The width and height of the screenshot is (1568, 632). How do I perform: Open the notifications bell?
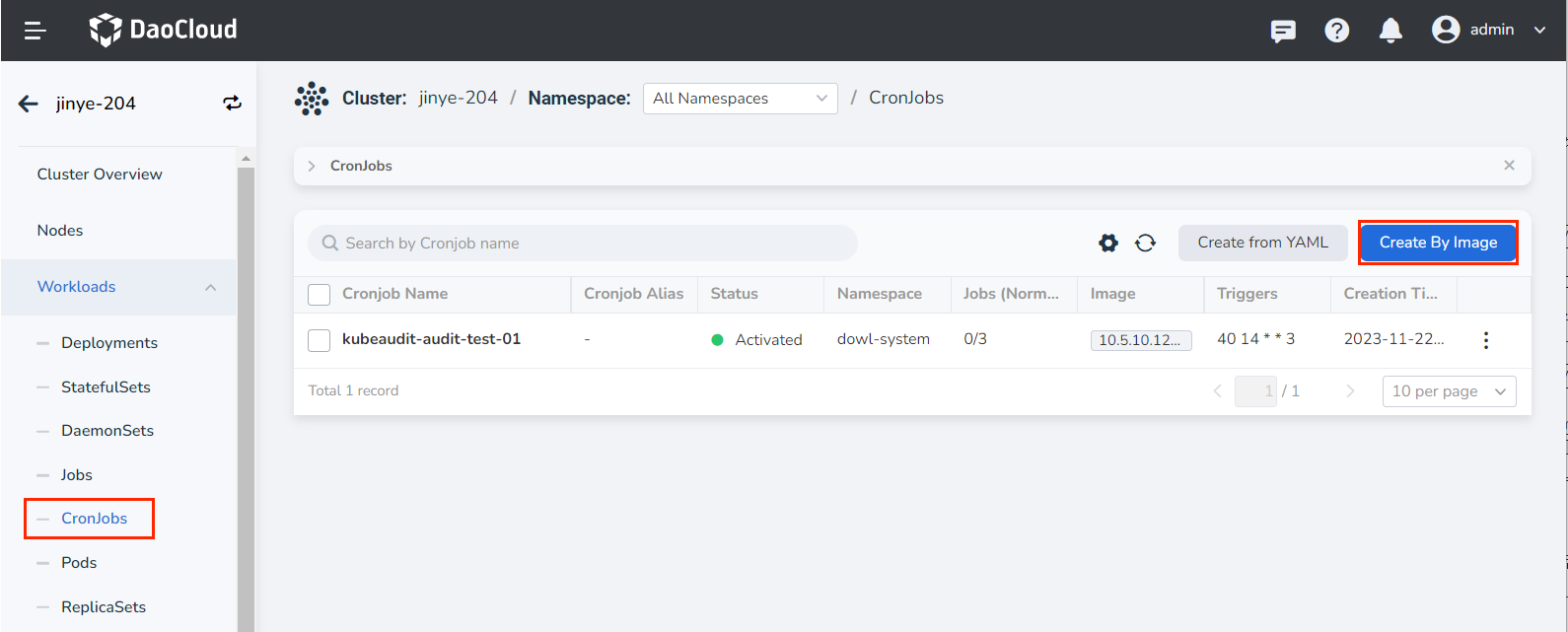[1390, 31]
